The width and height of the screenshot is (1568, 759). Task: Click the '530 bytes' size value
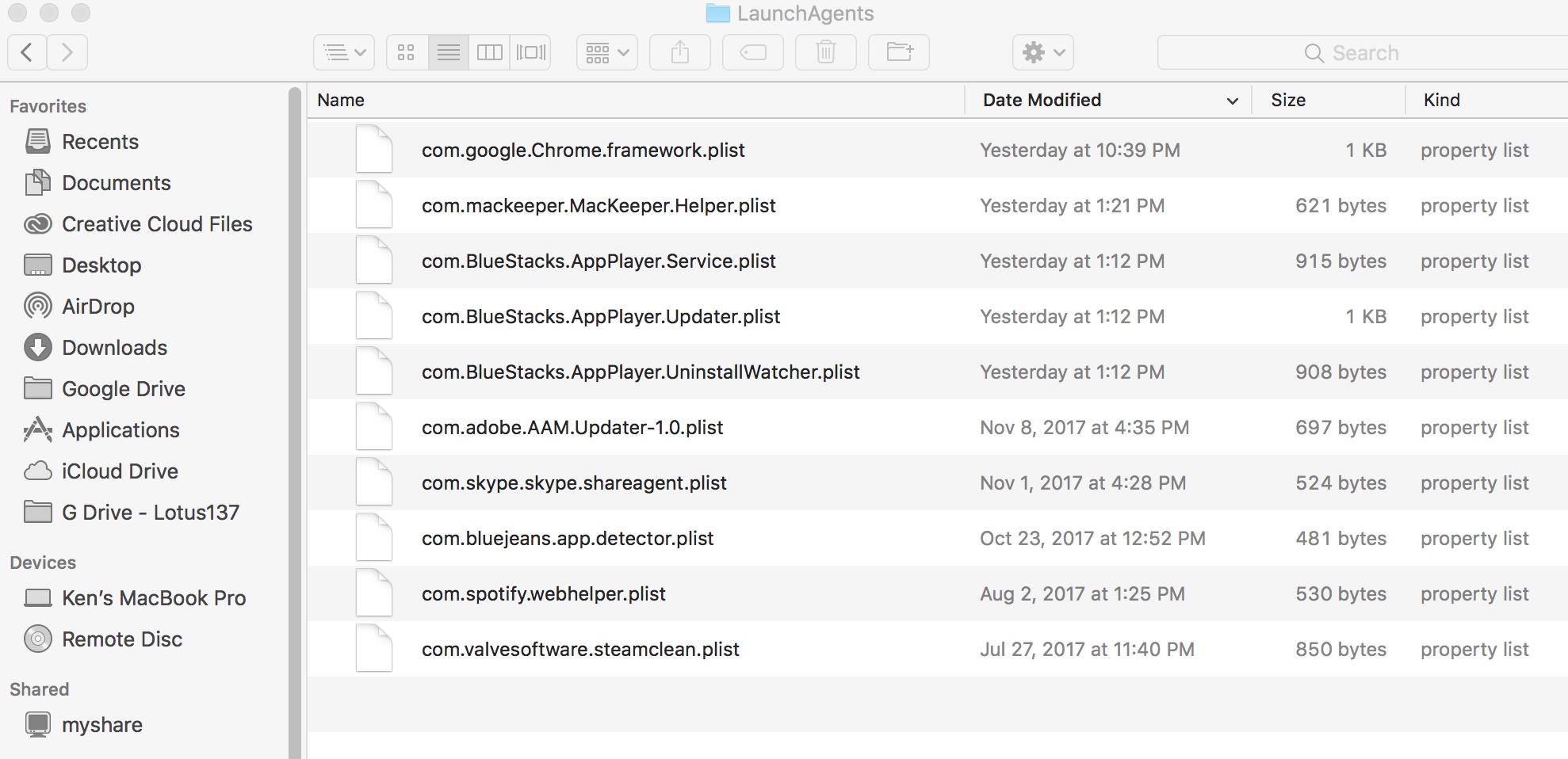(x=1340, y=594)
